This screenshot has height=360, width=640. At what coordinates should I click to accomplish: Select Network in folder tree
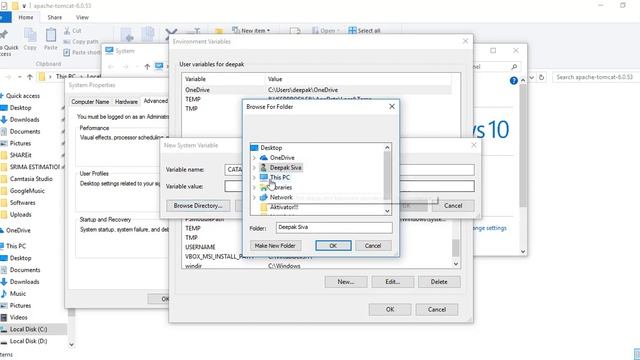281,197
